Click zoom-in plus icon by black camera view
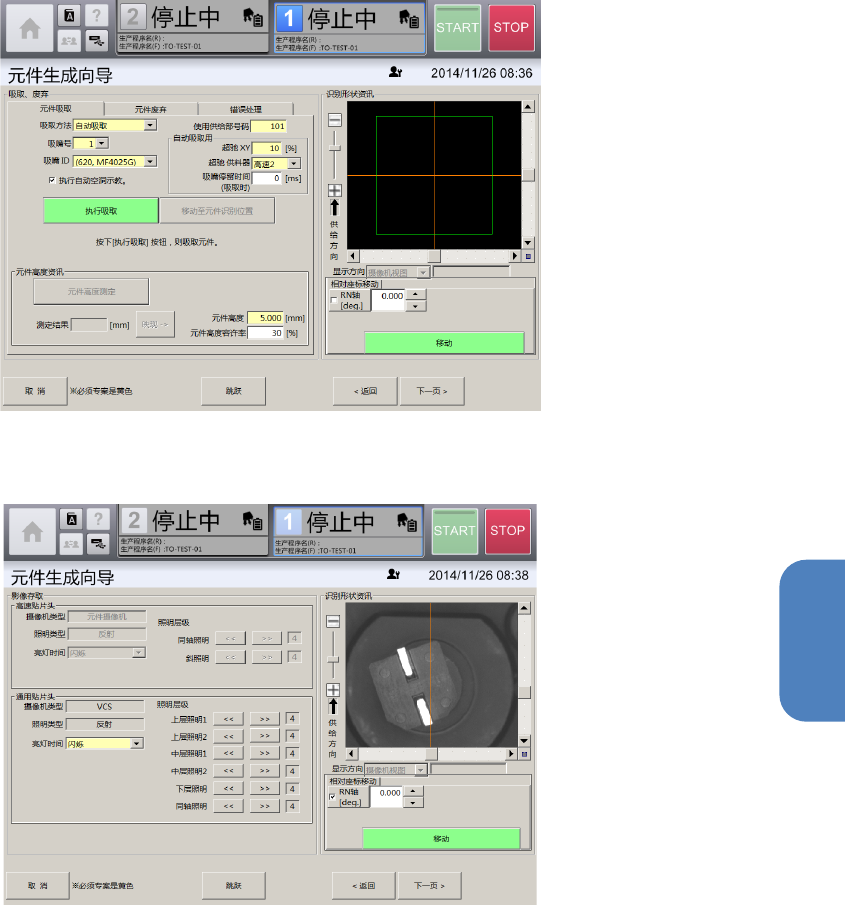The width and height of the screenshot is (845, 905). coord(334,190)
